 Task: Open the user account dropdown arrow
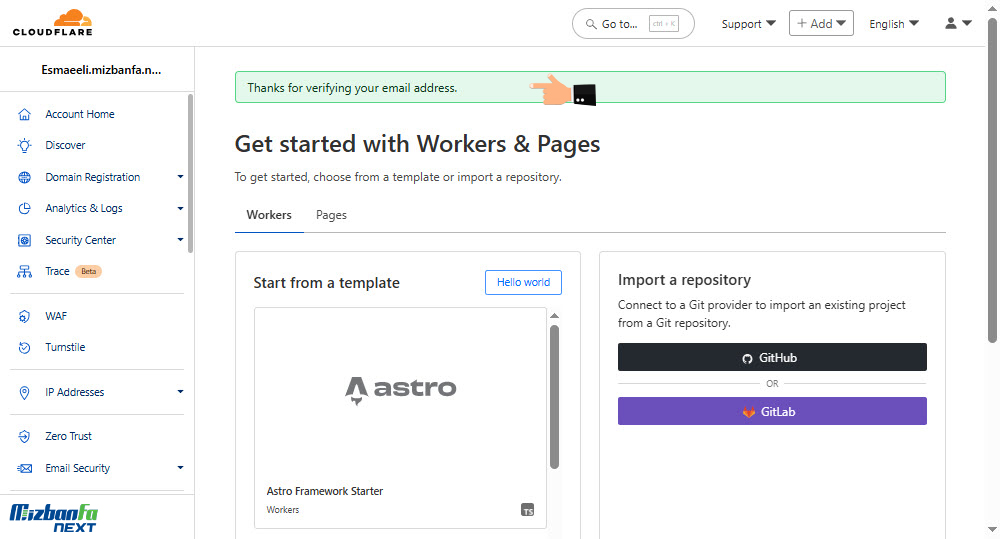coord(967,23)
